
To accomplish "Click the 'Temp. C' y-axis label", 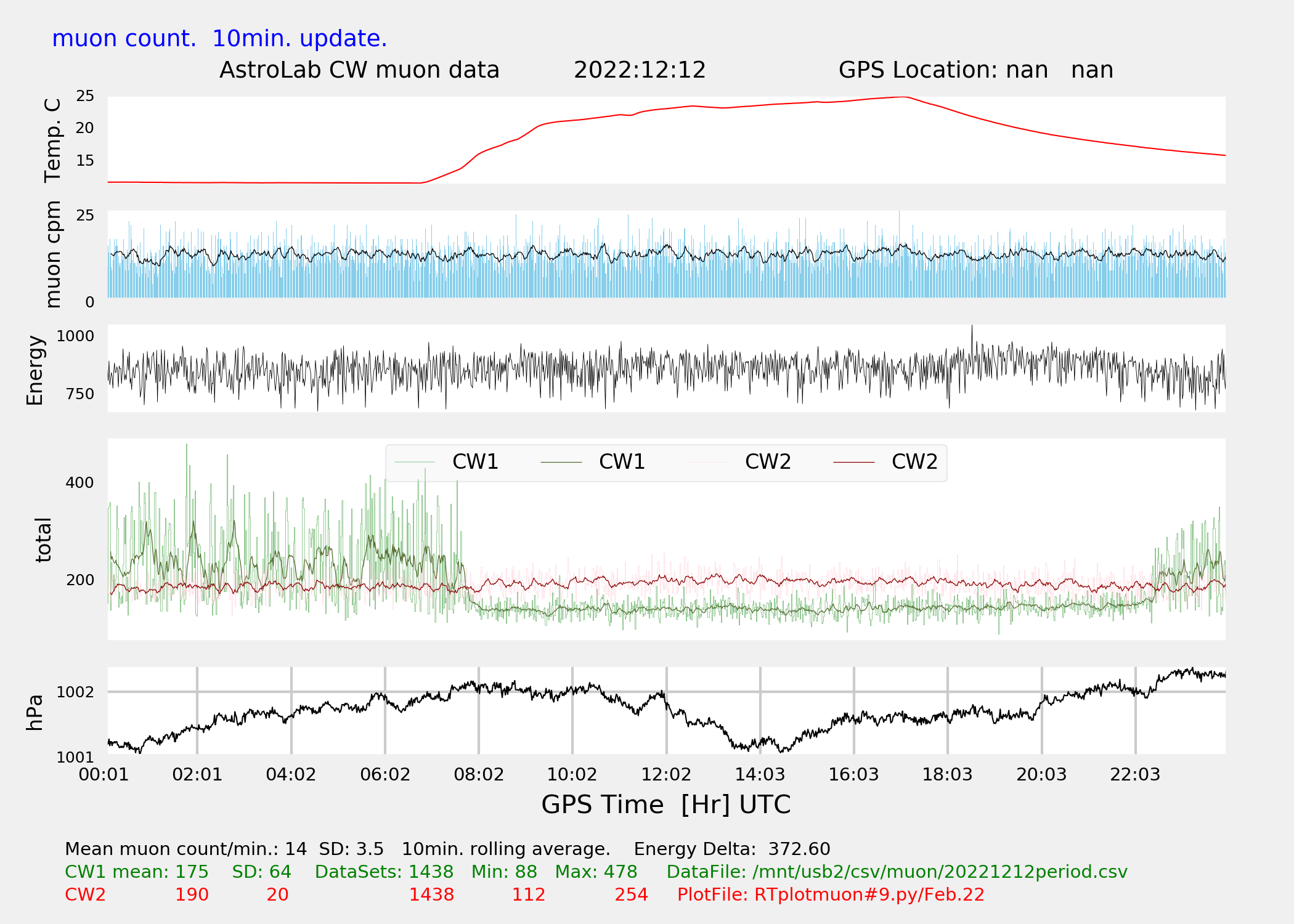I will coord(53,140).
